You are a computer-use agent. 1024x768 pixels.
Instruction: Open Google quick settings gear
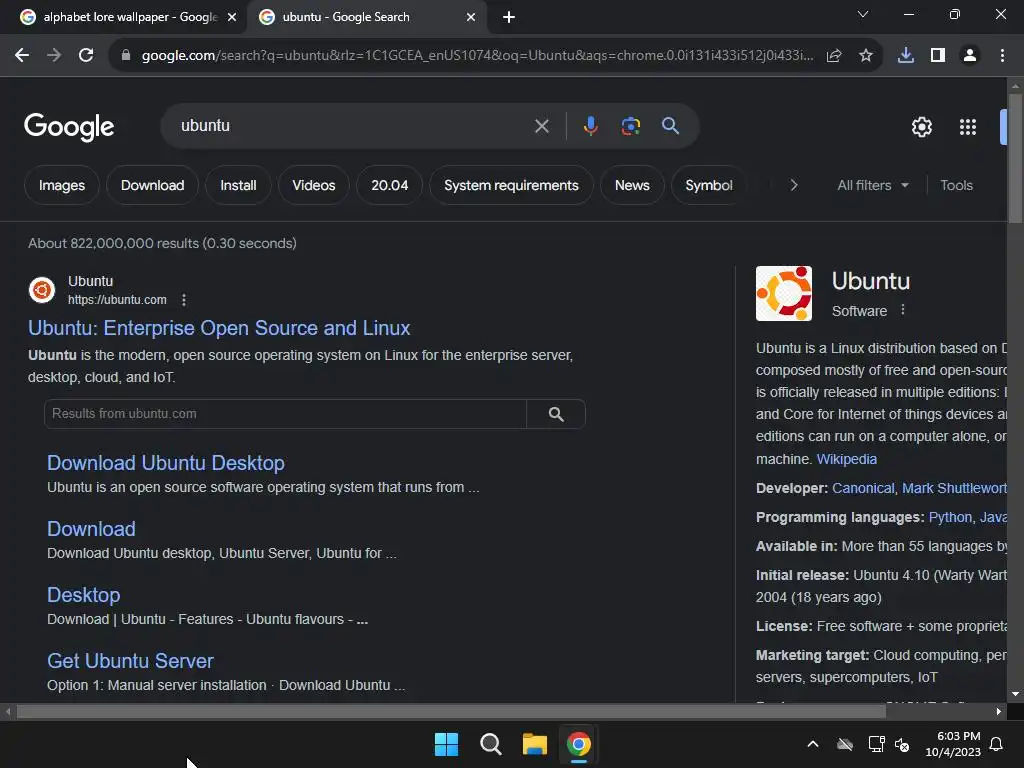coord(921,127)
